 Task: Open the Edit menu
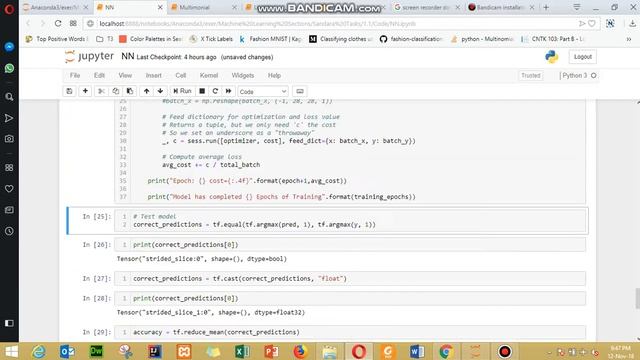pyautogui.click(x=99, y=76)
